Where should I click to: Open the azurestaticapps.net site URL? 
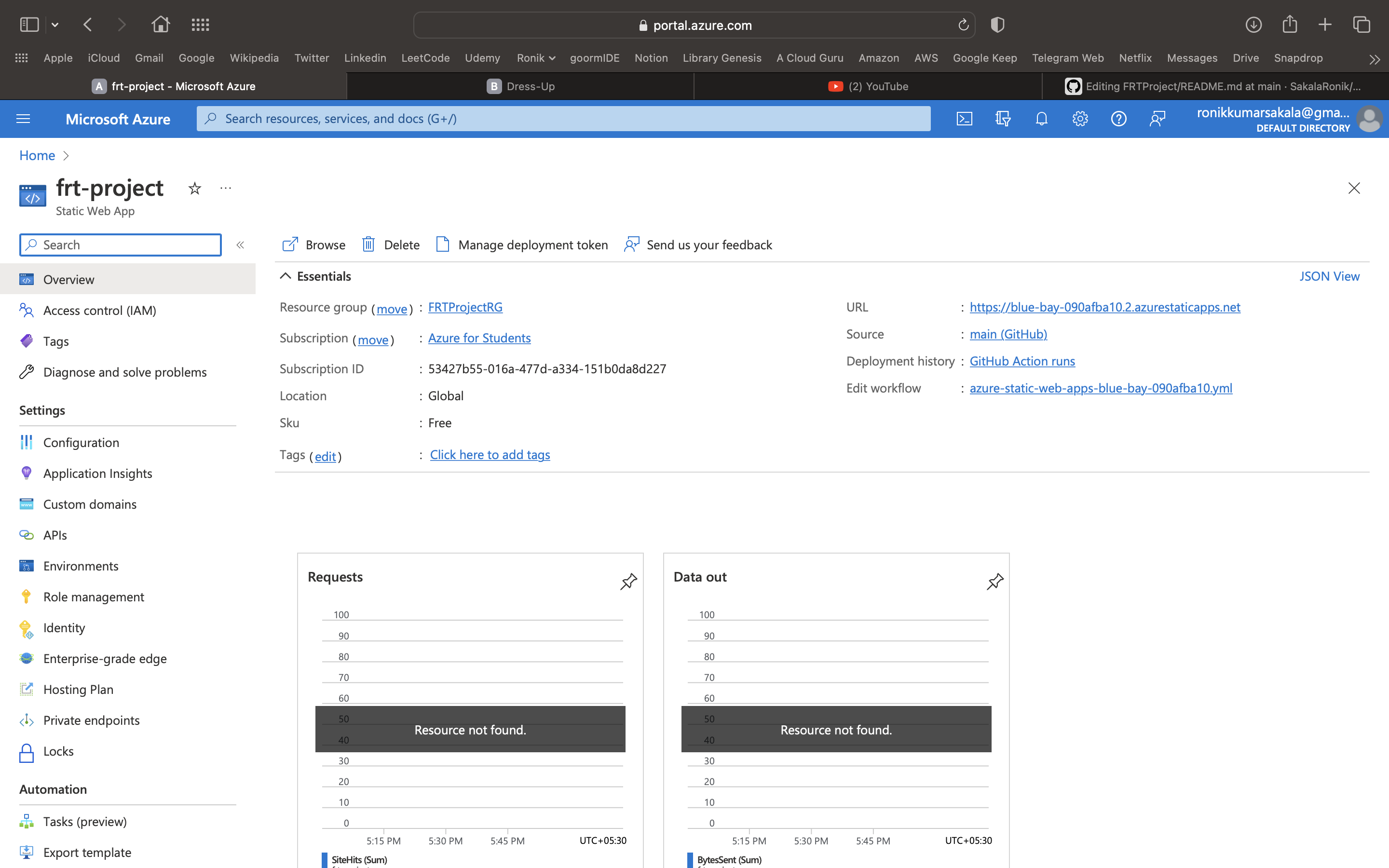click(x=1105, y=307)
